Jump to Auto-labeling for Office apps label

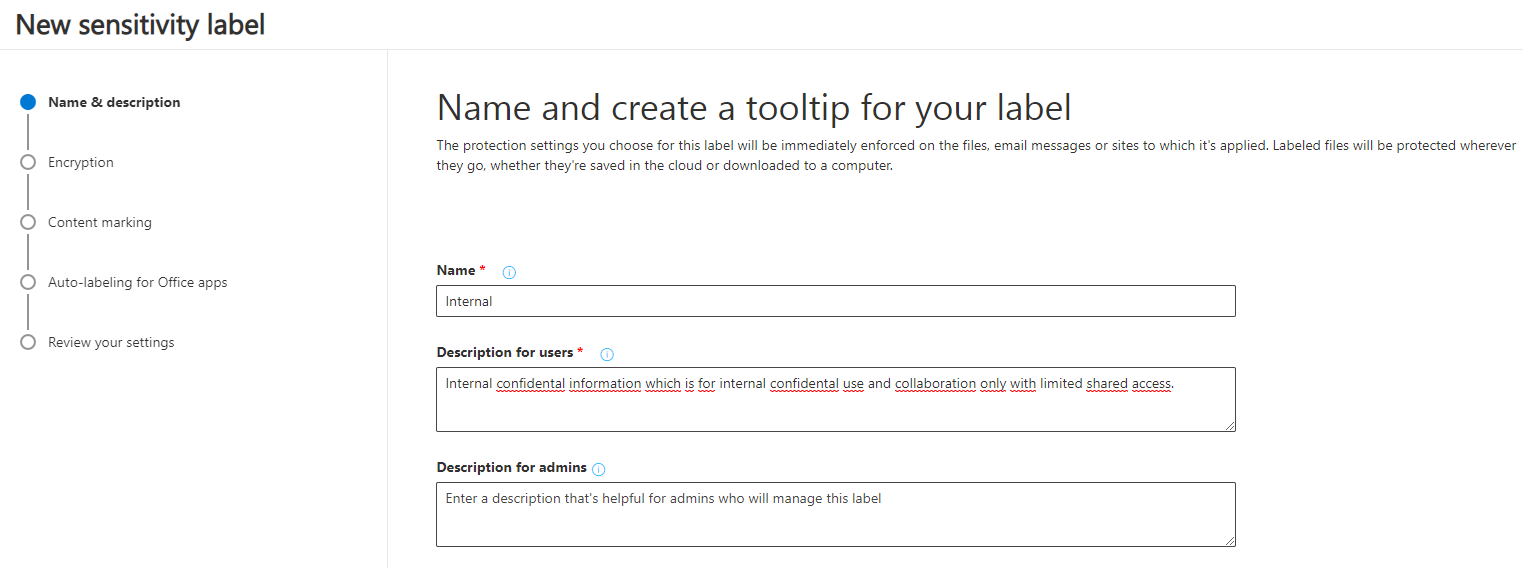(x=137, y=282)
